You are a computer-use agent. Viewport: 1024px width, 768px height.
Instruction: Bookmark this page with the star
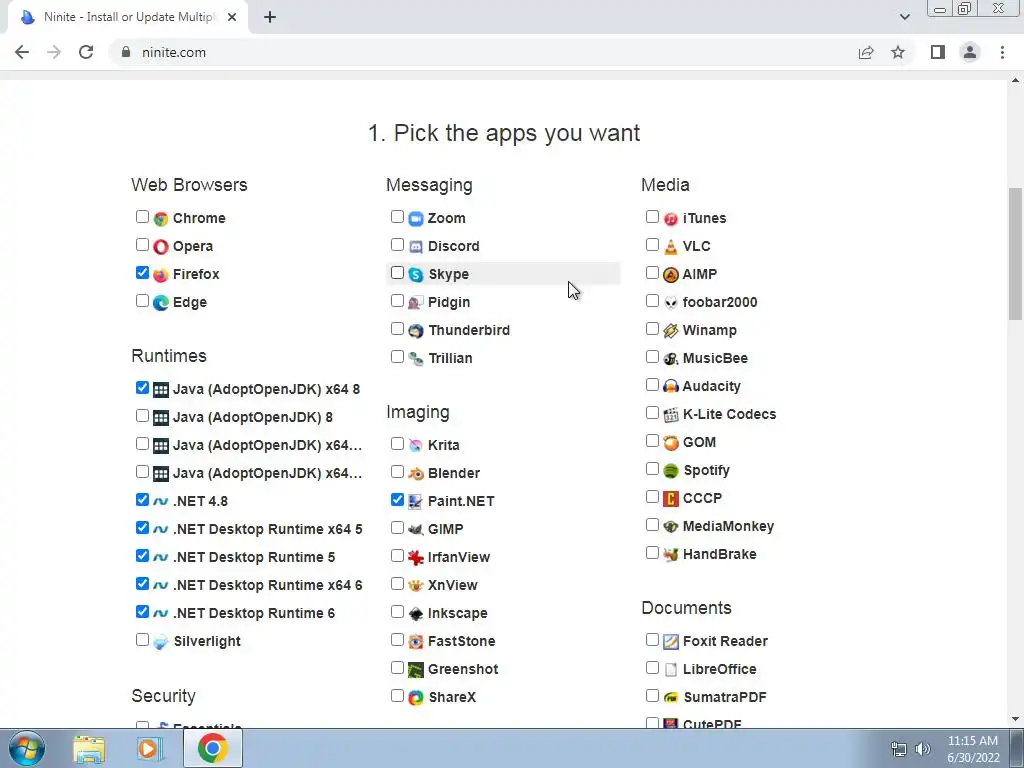click(898, 52)
